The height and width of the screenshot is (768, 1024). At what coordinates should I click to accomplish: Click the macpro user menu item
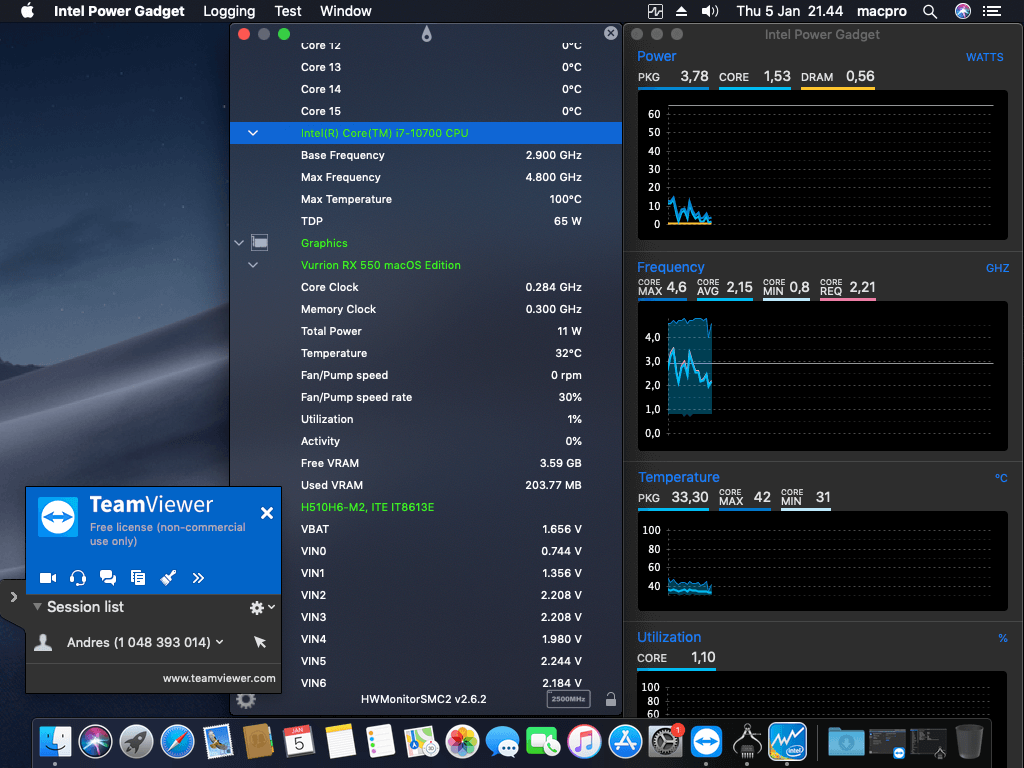[882, 11]
